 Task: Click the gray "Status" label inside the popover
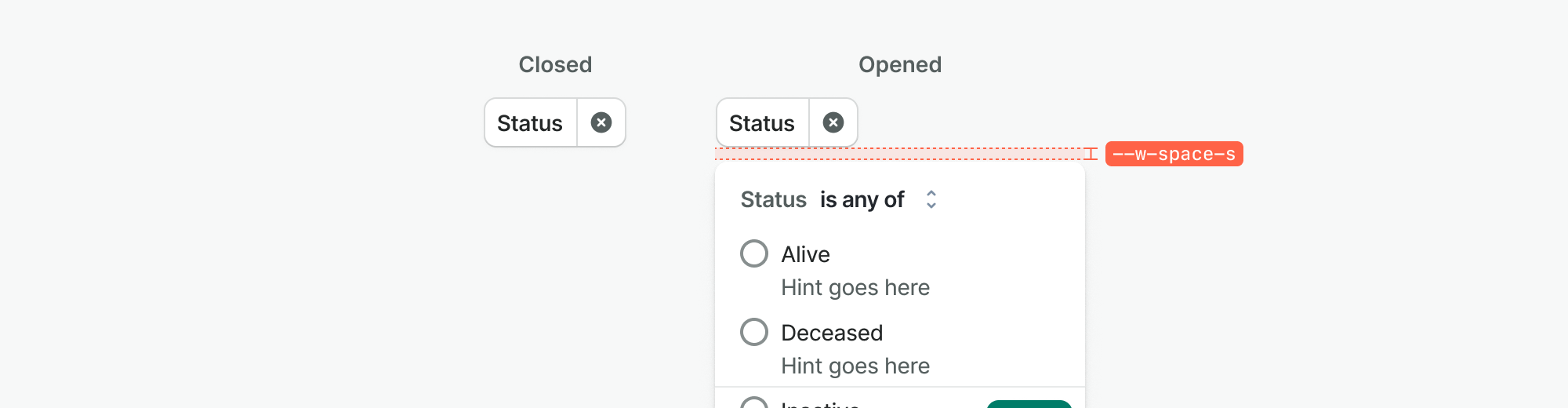pos(773,200)
